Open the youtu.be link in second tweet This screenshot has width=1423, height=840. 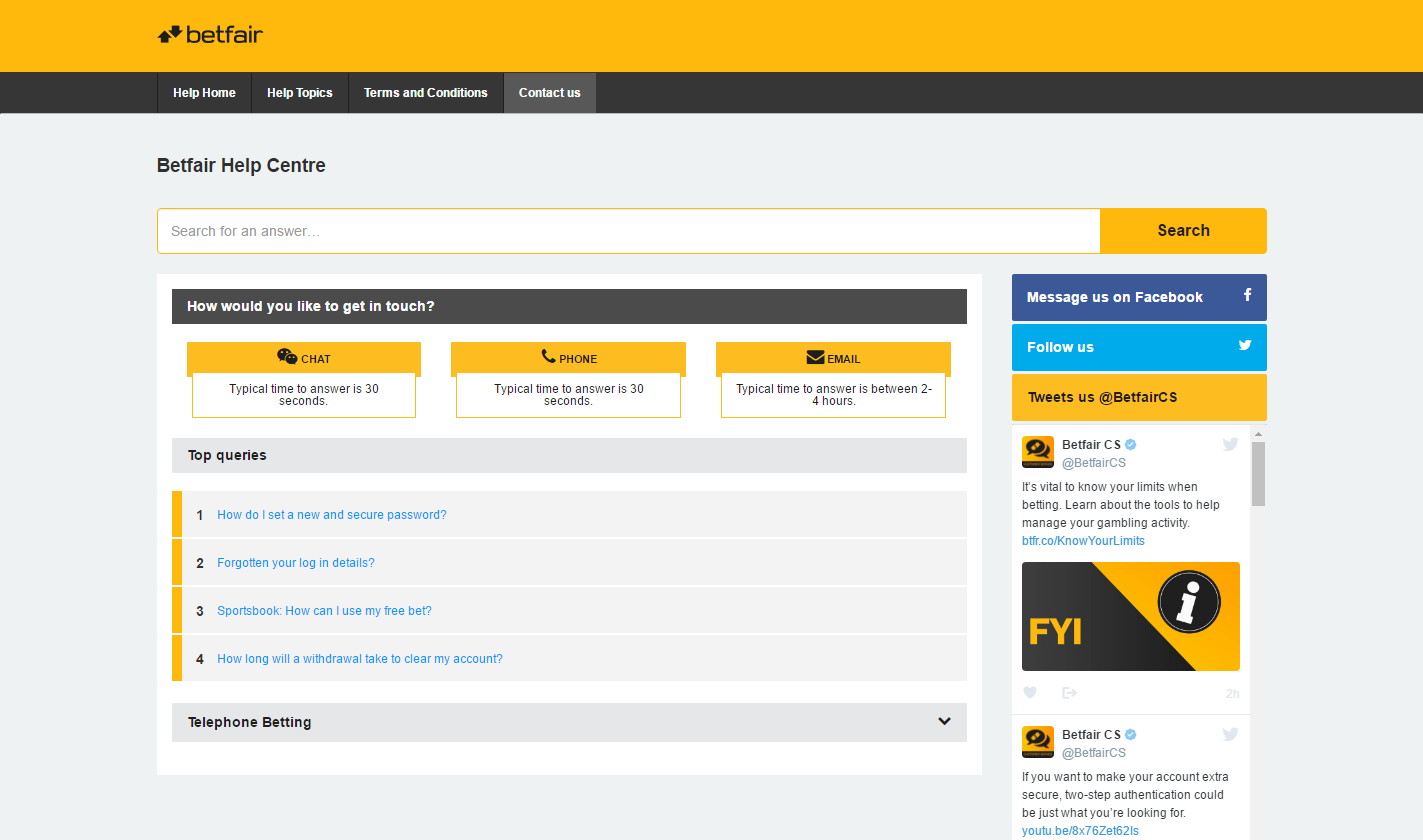[1080, 831]
